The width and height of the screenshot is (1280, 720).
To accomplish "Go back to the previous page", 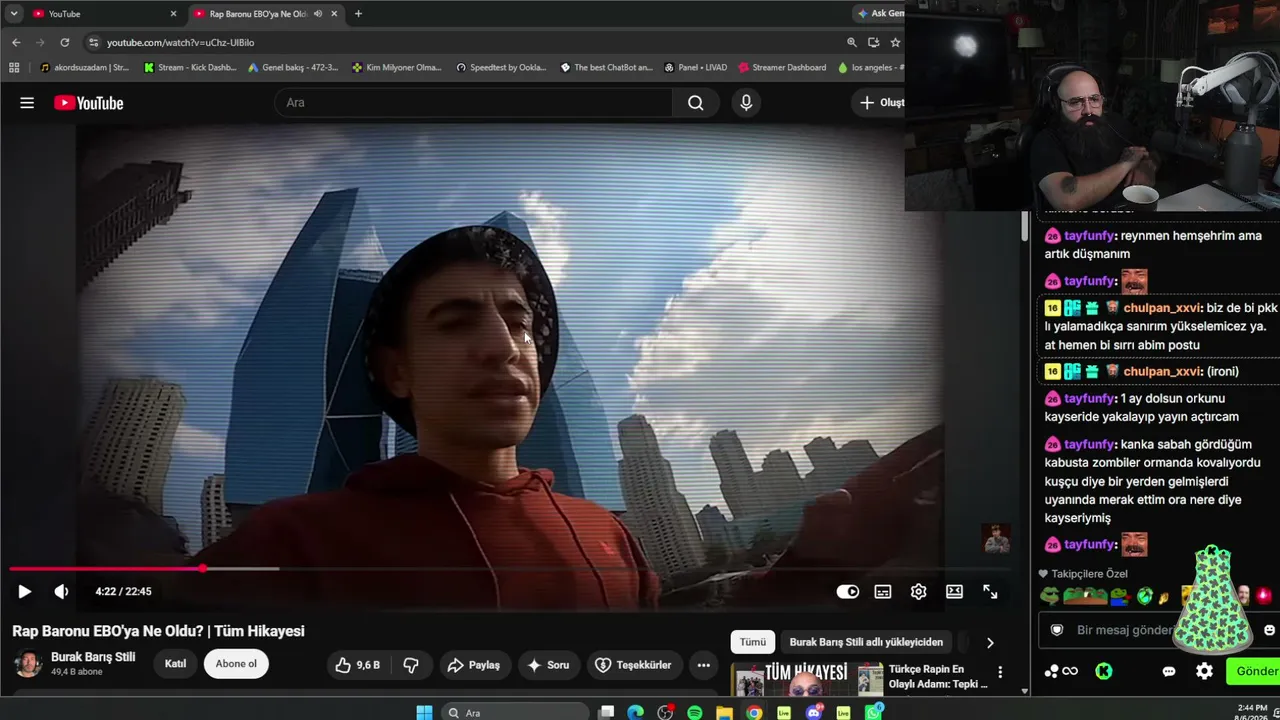I will click(x=16, y=43).
